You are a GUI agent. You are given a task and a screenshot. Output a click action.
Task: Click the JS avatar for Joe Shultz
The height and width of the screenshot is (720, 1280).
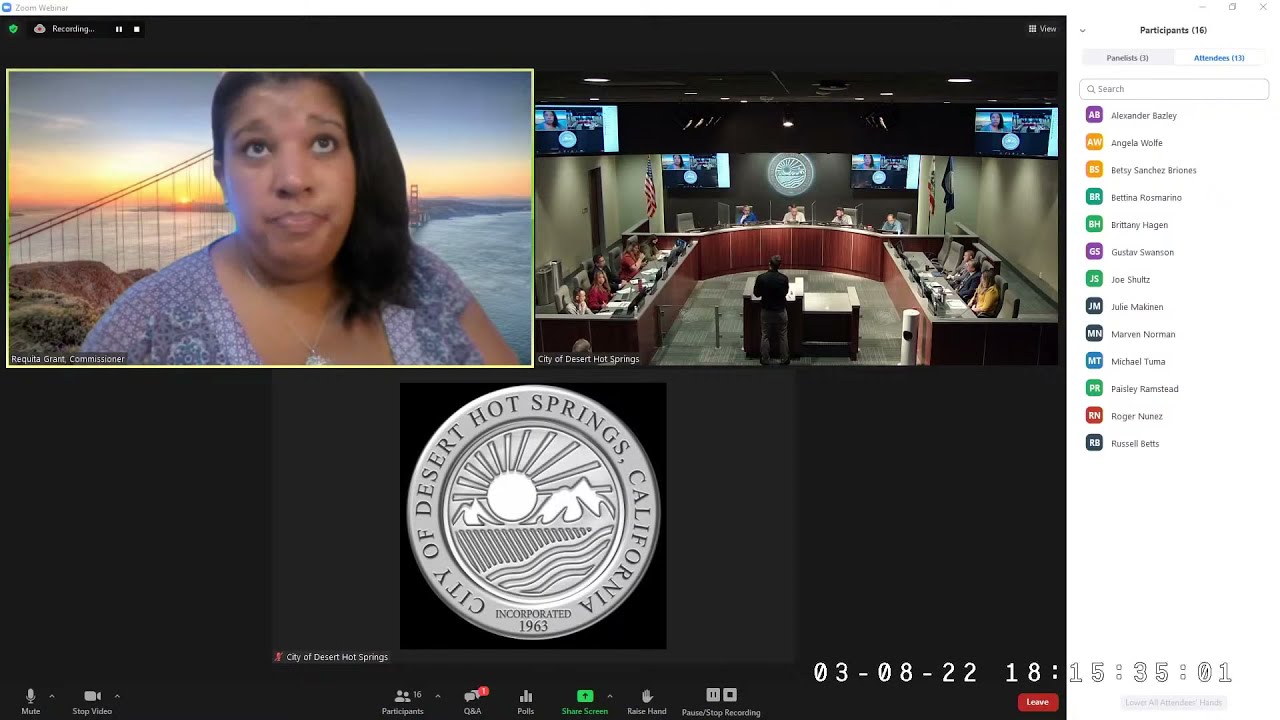(1095, 279)
